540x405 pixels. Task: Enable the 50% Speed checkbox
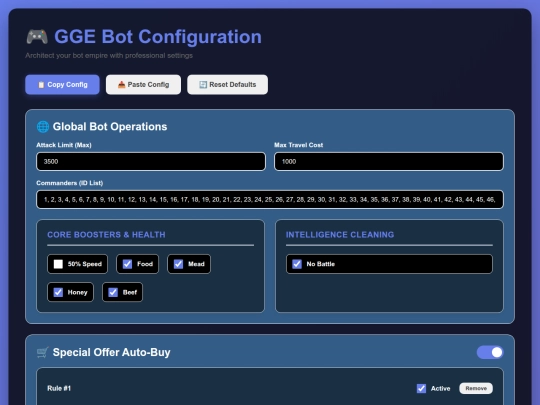58,264
